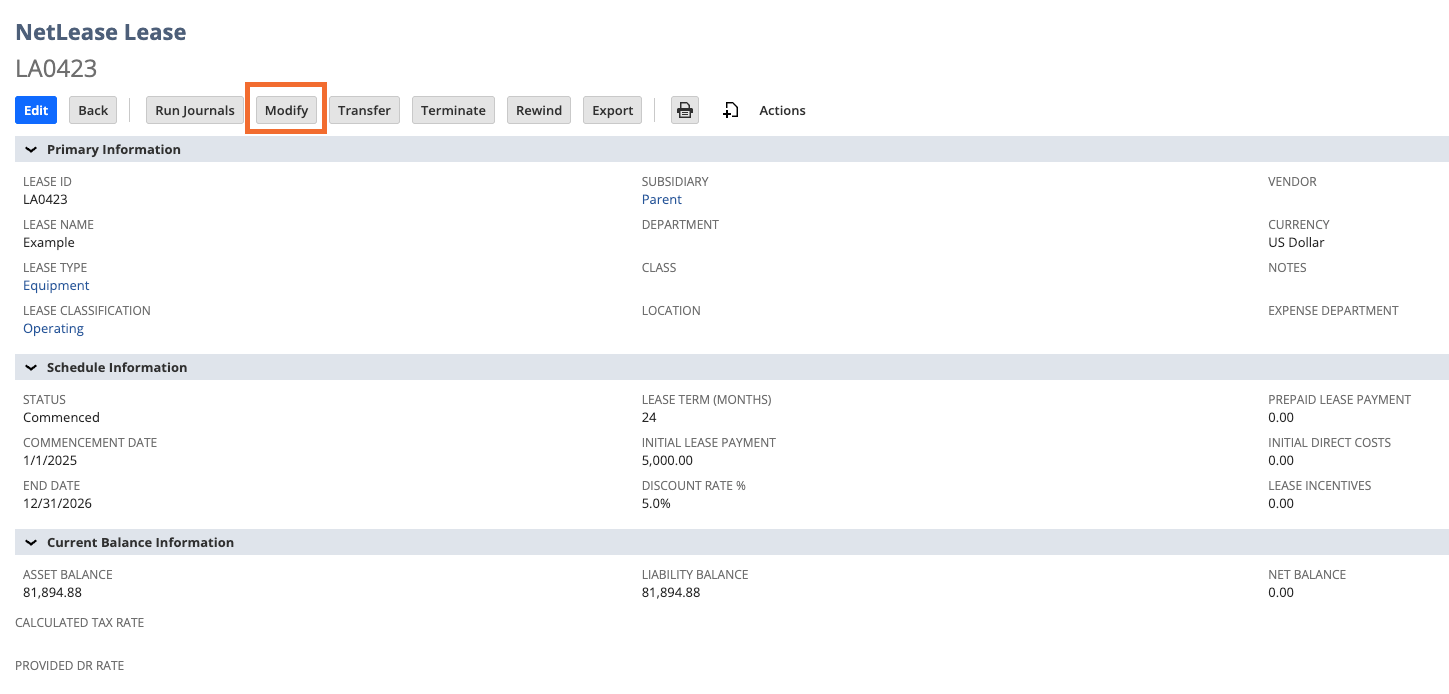Click the new-document icon beside Actions

(731, 110)
